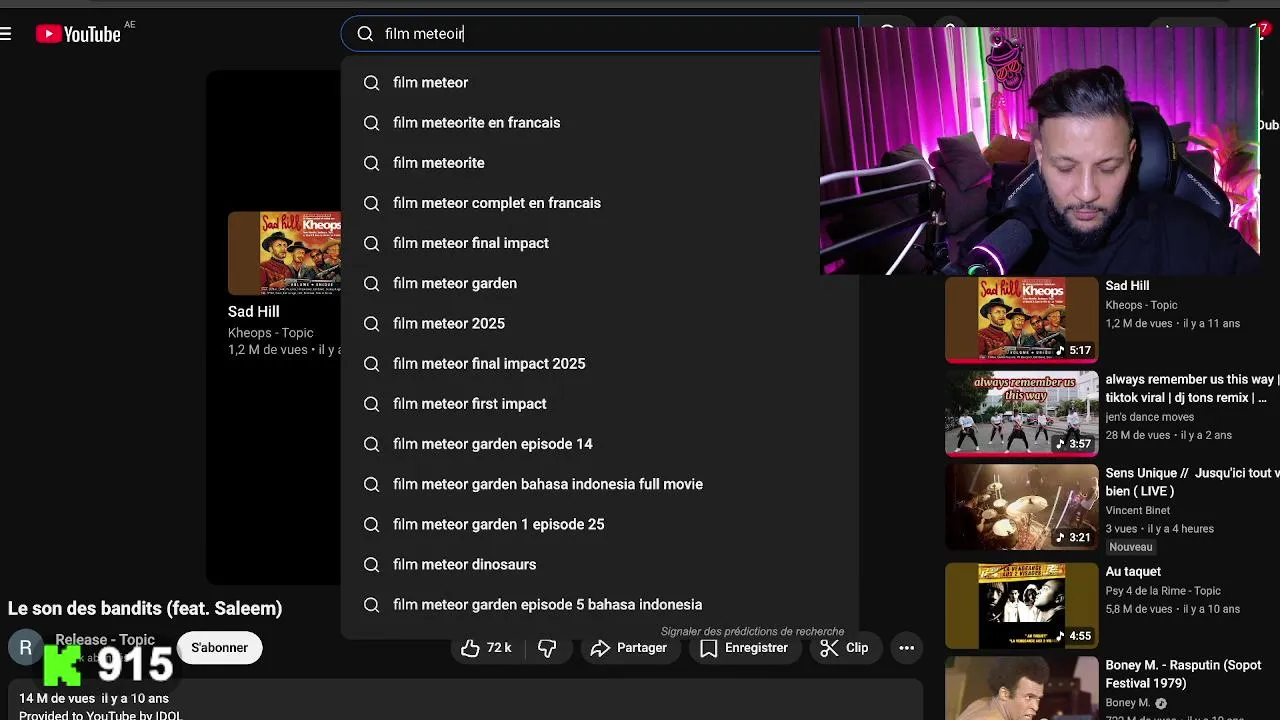The width and height of the screenshot is (1280, 720).
Task: Go to YouTube home via logo
Action: pyautogui.click(x=78, y=34)
